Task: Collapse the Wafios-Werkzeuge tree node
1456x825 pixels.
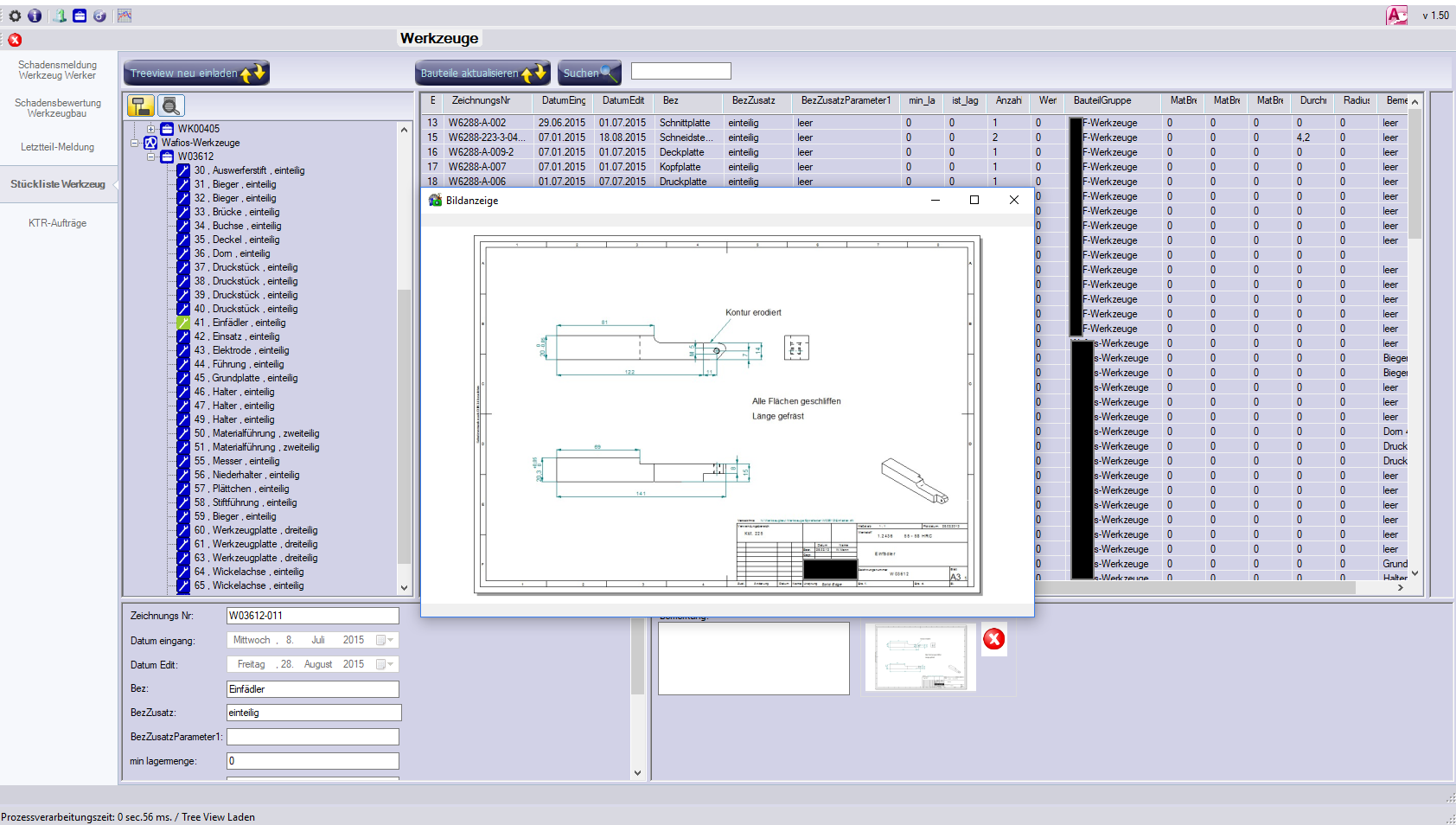Action: point(135,143)
